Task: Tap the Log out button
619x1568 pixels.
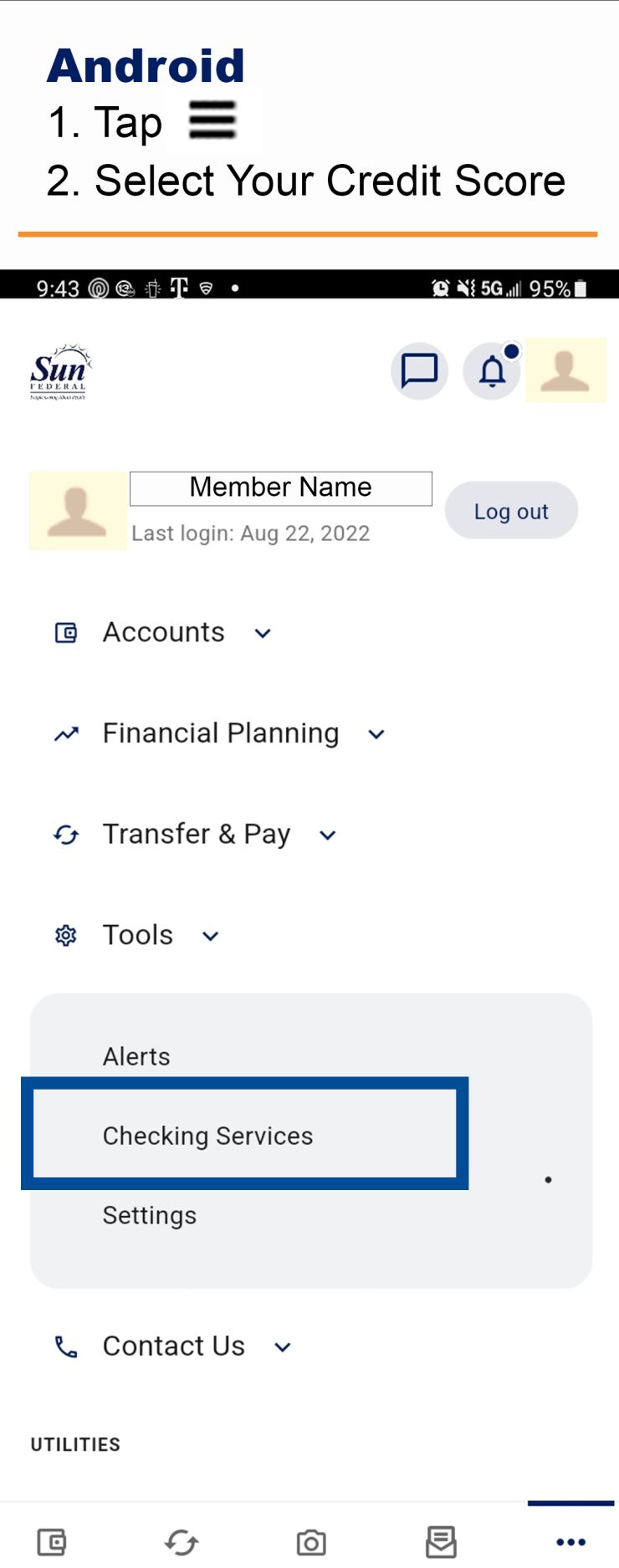Action: (x=511, y=511)
